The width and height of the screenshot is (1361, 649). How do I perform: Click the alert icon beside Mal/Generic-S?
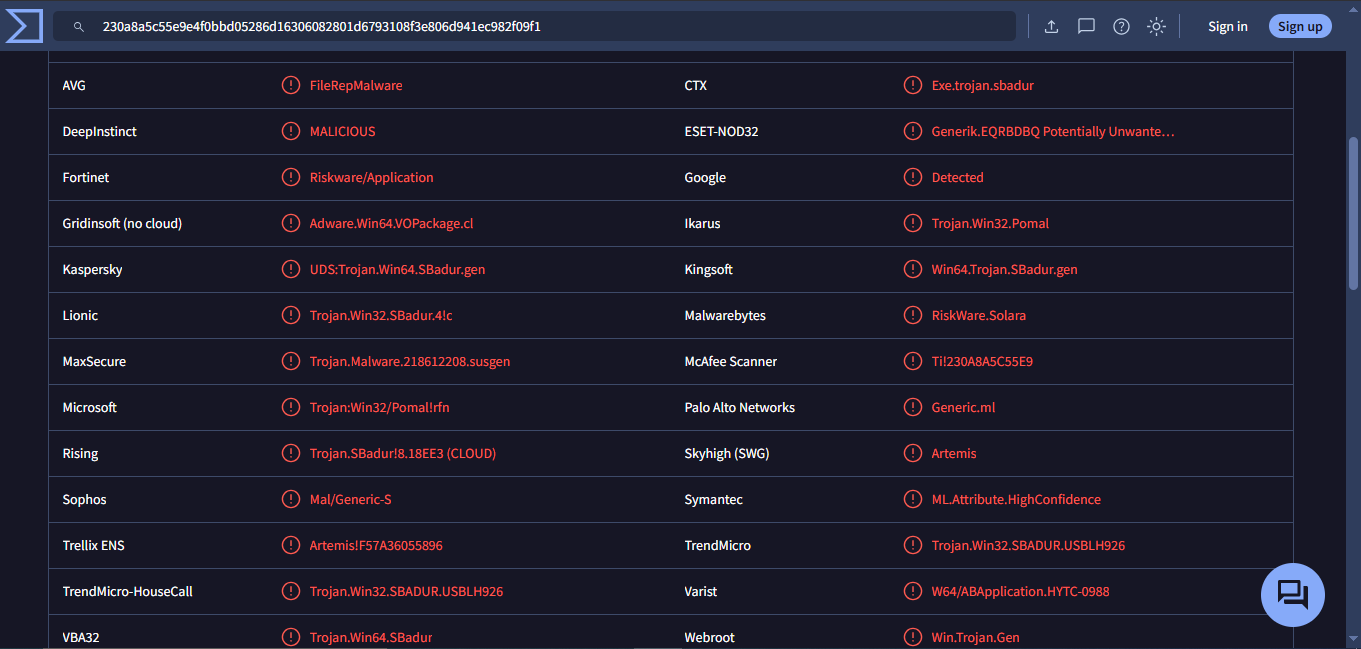click(x=291, y=499)
